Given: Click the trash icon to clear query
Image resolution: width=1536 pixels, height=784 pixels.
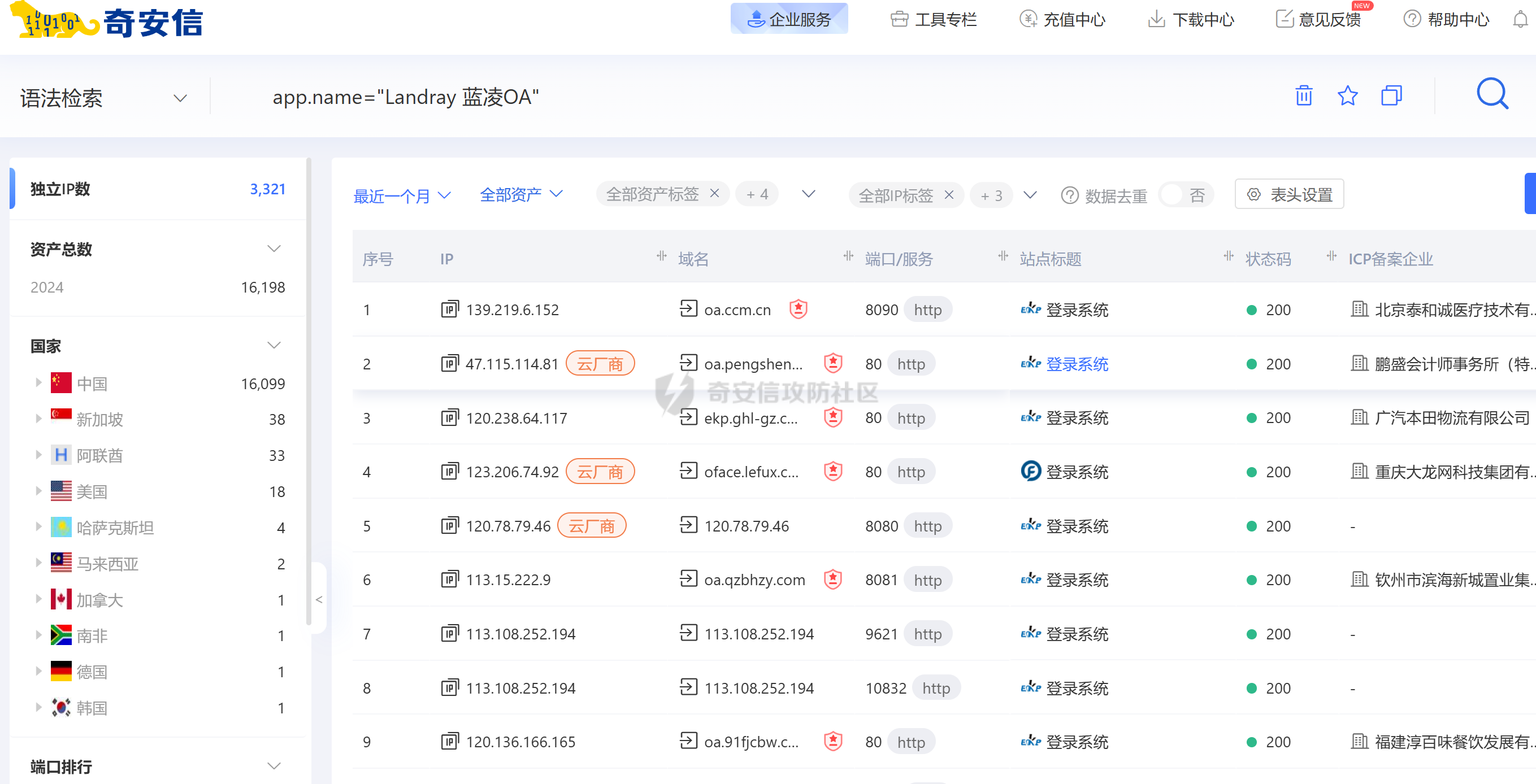Looking at the screenshot, I should (1304, 95).
